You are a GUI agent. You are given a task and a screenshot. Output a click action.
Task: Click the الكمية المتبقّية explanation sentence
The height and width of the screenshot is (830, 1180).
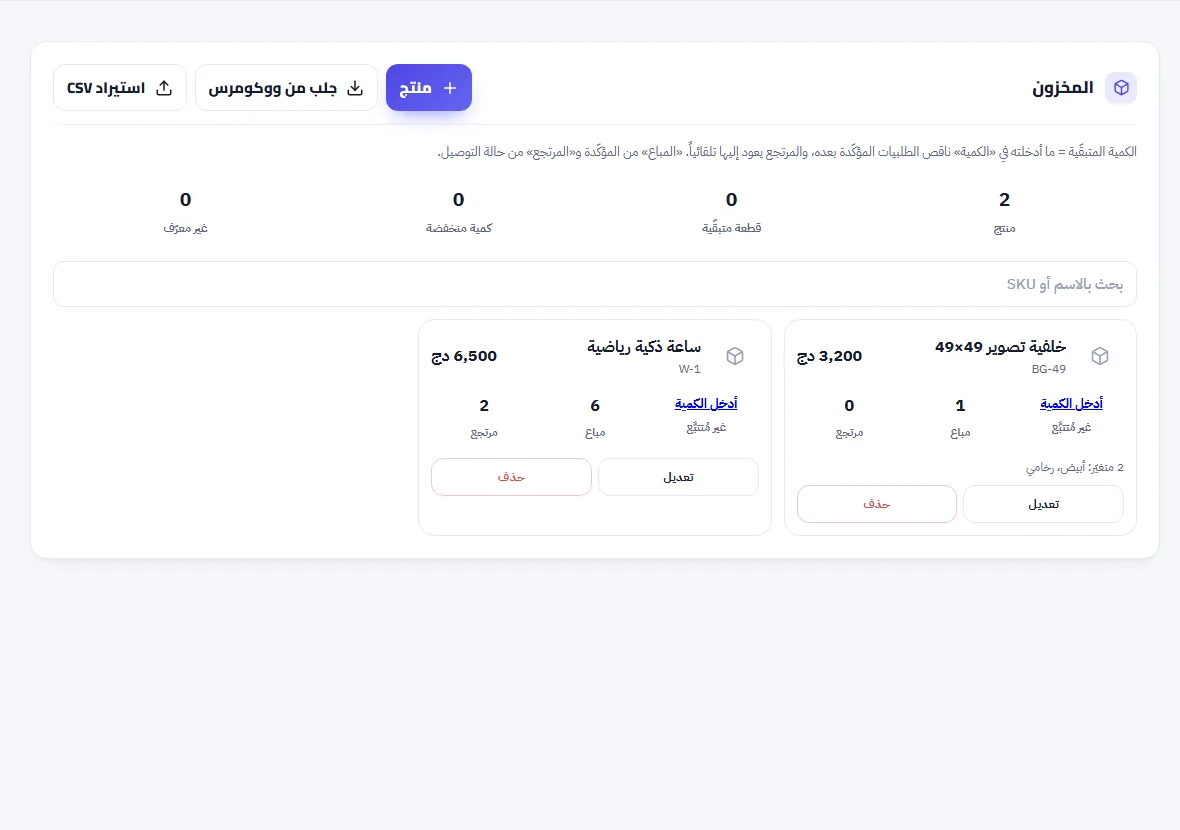tap(787, 152)
